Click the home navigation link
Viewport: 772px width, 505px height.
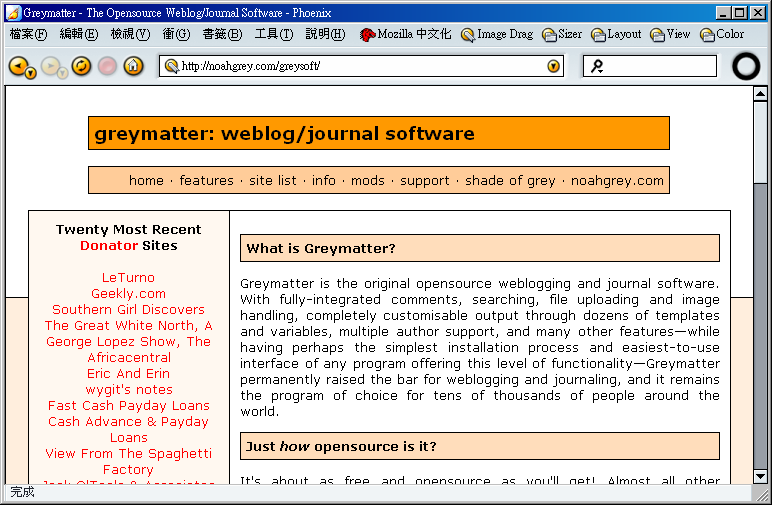146,181
